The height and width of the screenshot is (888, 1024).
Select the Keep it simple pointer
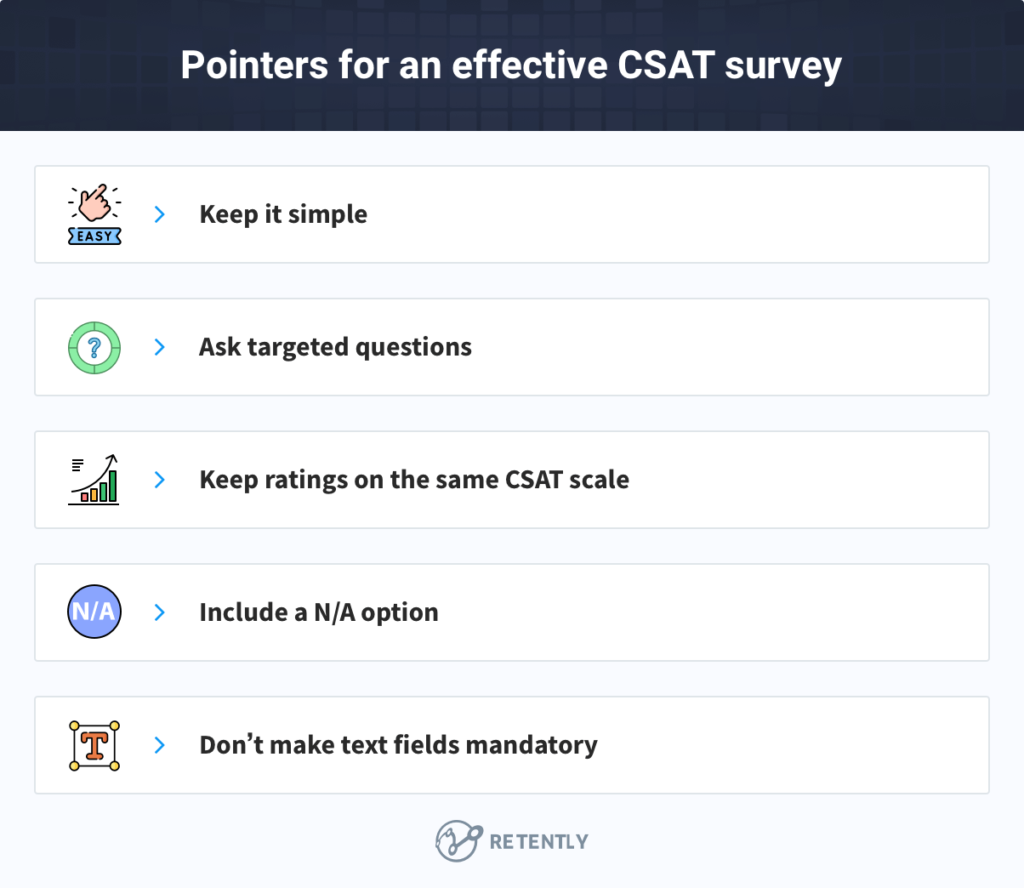(x=283, y=214)
